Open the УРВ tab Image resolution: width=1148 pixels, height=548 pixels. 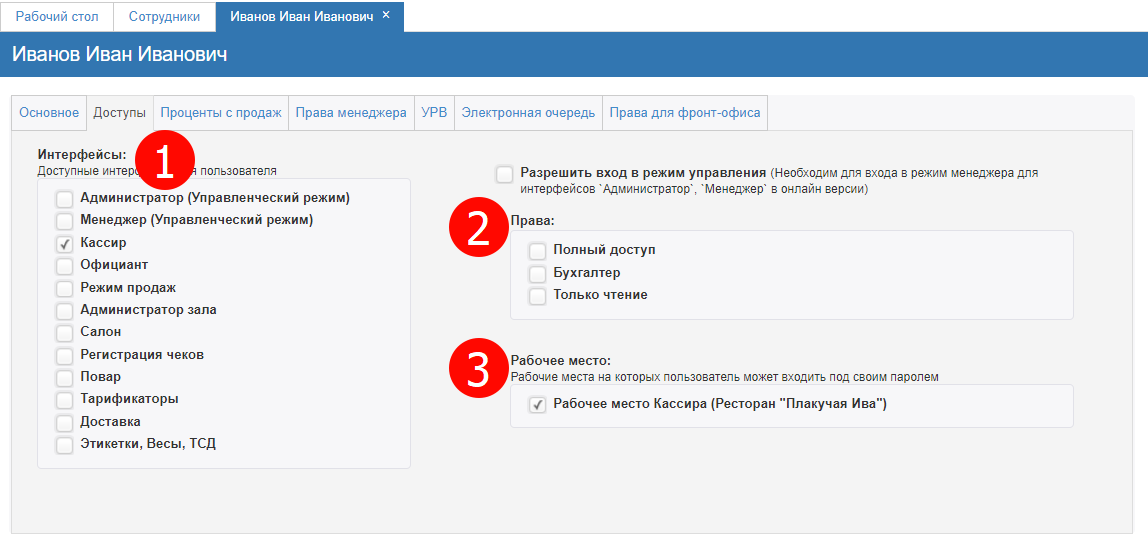point(434,113)
